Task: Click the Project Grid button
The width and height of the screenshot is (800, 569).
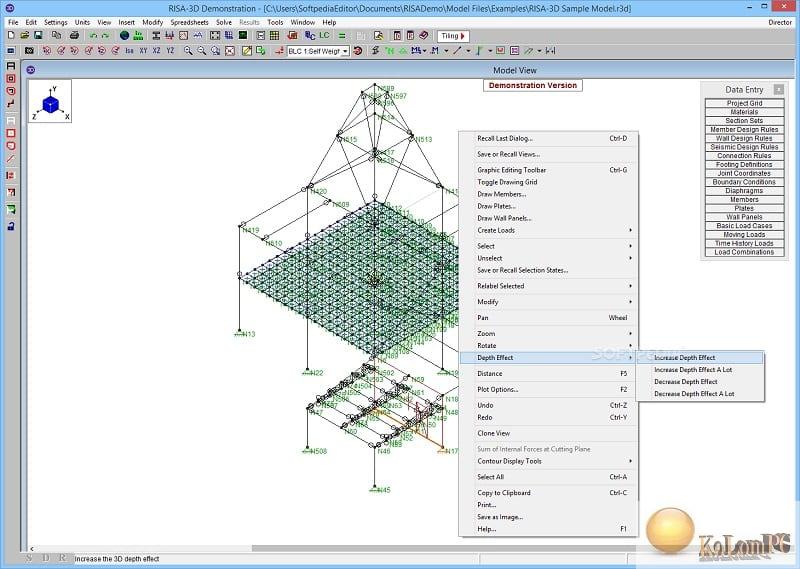Action: point(744,103)
